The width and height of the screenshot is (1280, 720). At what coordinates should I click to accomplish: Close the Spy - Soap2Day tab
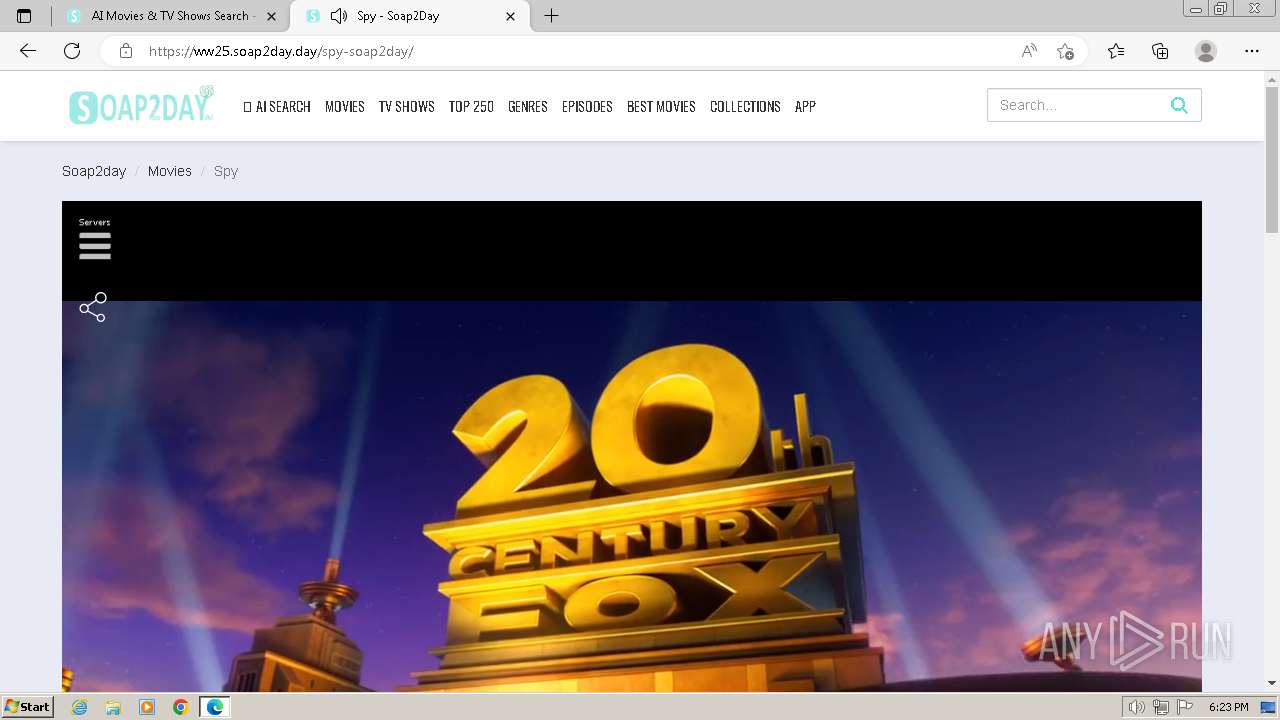coord(511,16)
